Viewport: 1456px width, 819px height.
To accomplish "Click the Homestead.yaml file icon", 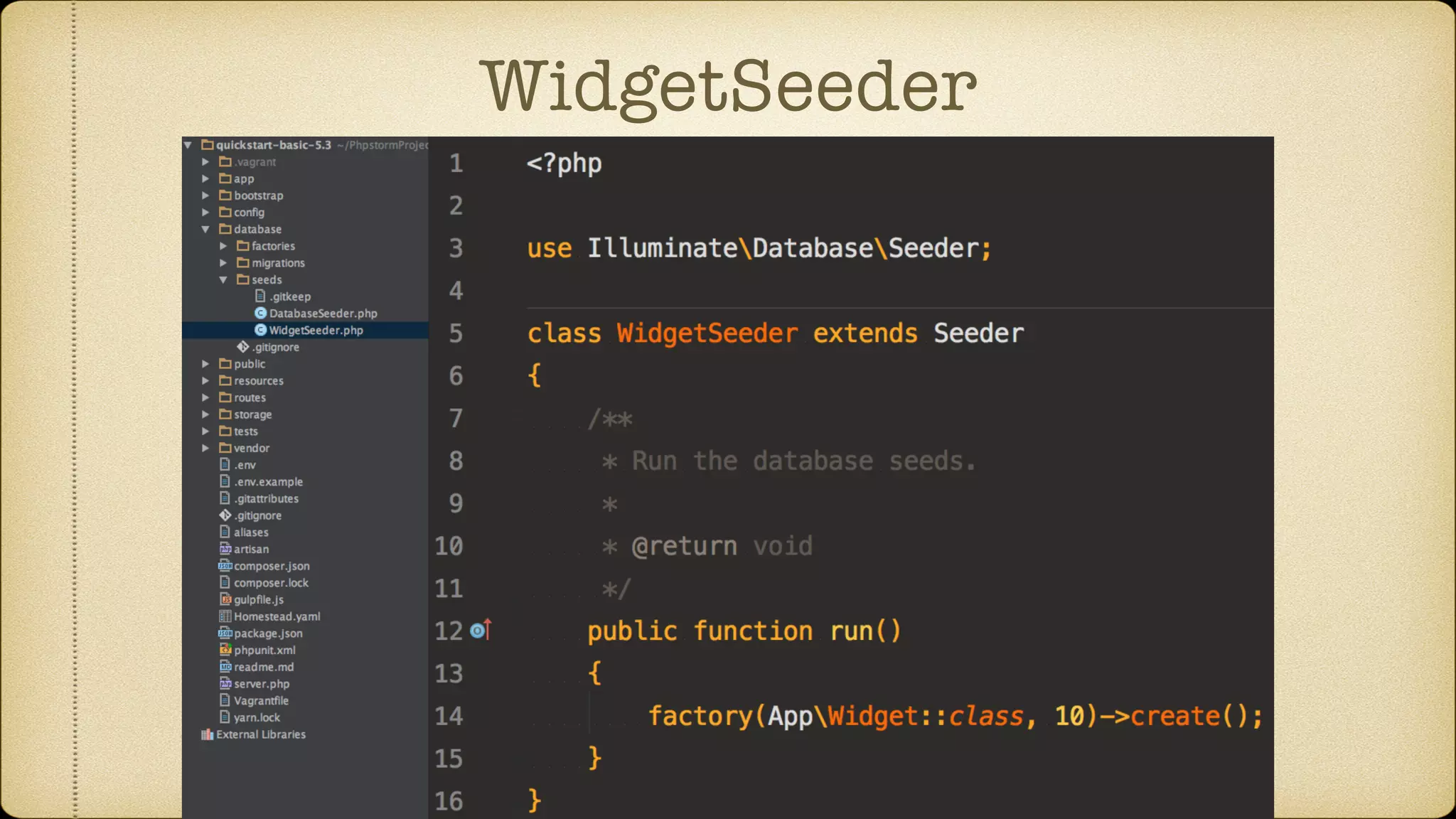I will [225, 616].
